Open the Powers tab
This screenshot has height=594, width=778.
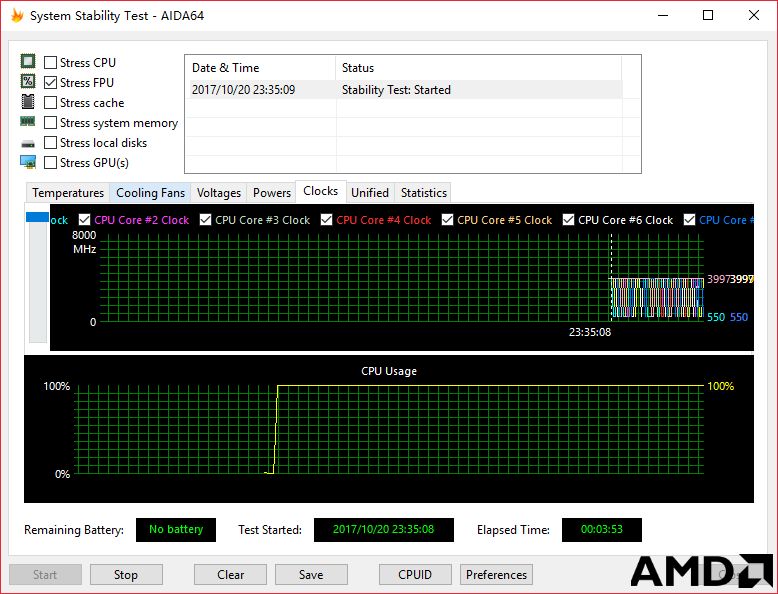click(x=272, y=193)
